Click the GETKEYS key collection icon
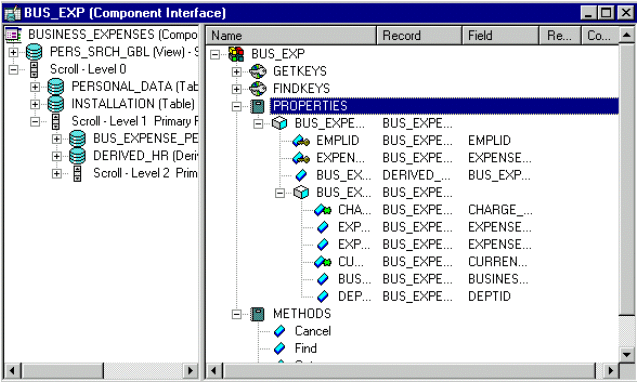The width and height of the screenshot is (637, 383). coord(258,71)
